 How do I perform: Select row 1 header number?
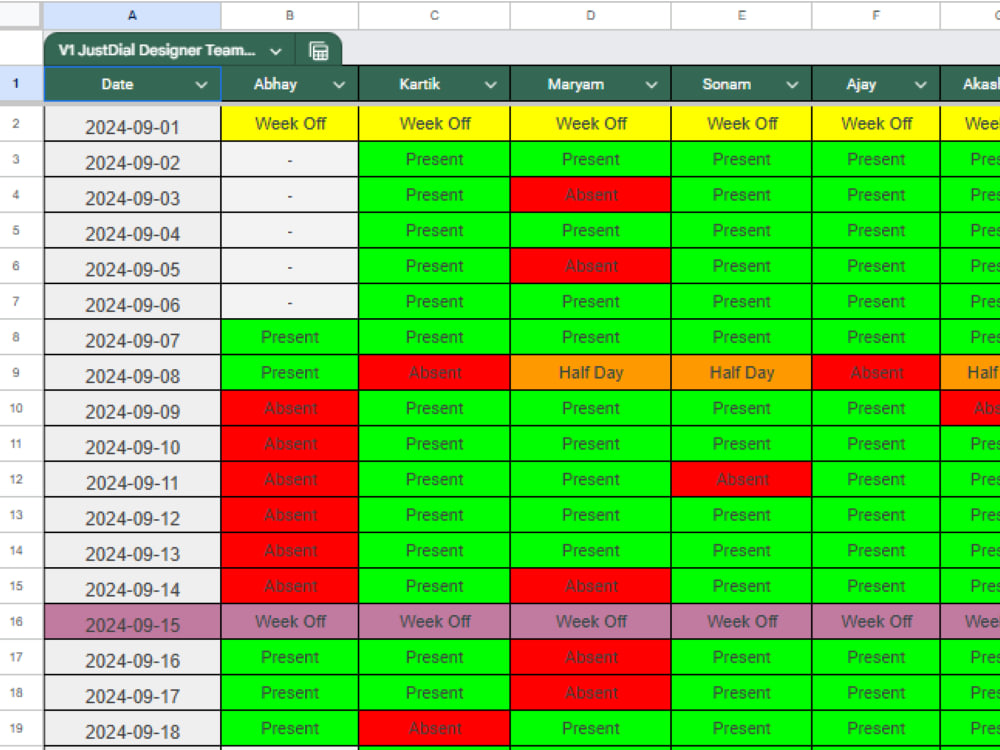[16, 84]
